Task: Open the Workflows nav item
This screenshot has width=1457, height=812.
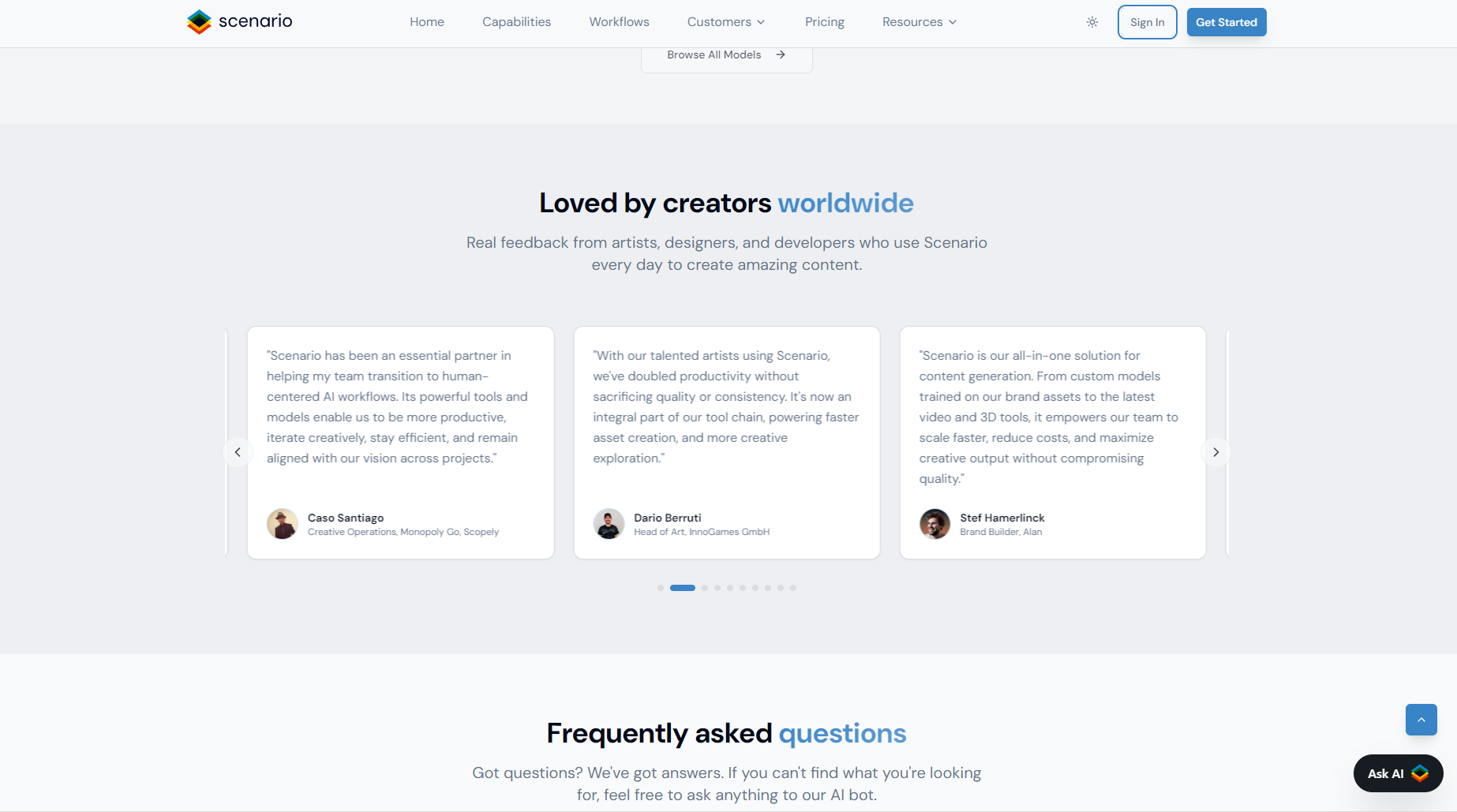Action: pos(619,22)
